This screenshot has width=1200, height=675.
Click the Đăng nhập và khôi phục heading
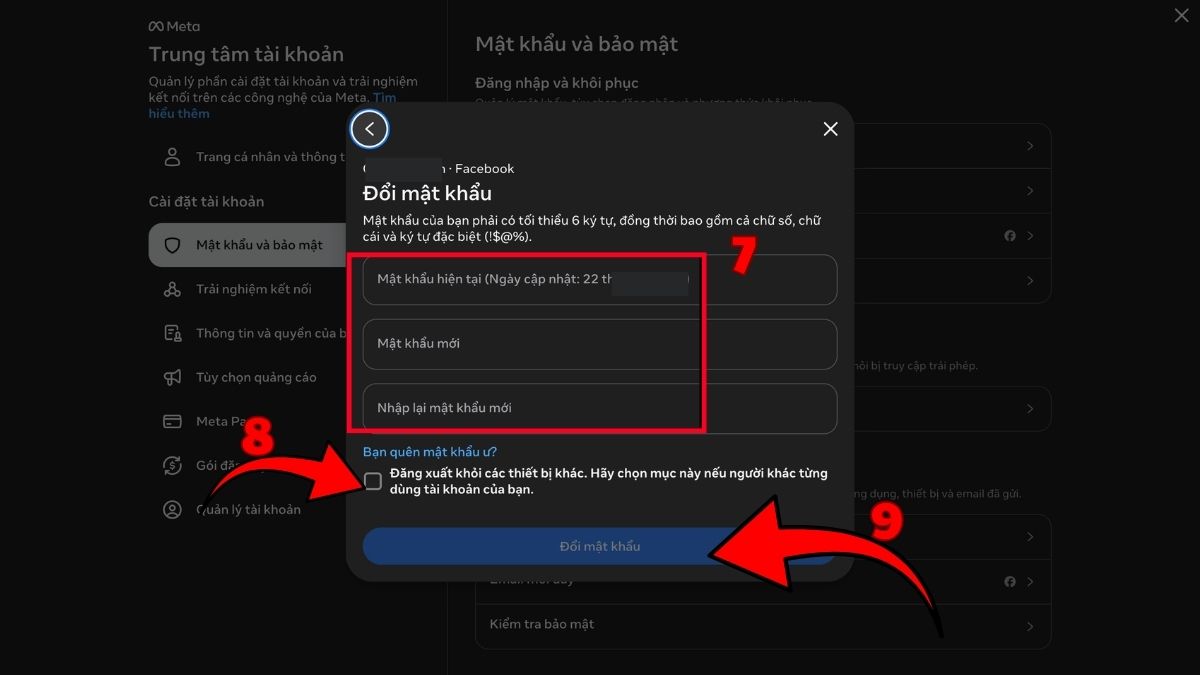tap(557, 82)
